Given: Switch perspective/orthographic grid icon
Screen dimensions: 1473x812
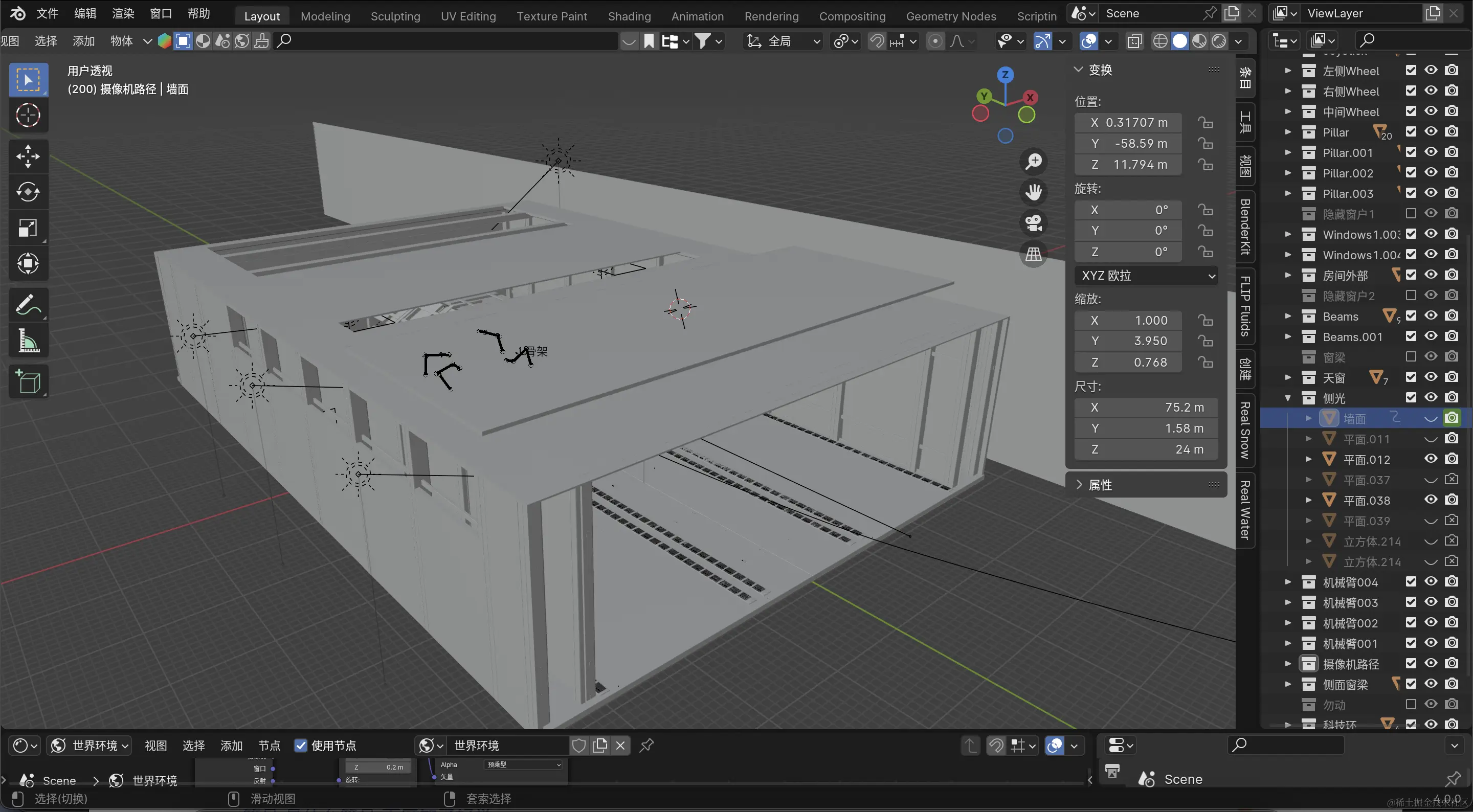Looking at the screenshot, I should pyautogui.click(x=1033, y=254).
